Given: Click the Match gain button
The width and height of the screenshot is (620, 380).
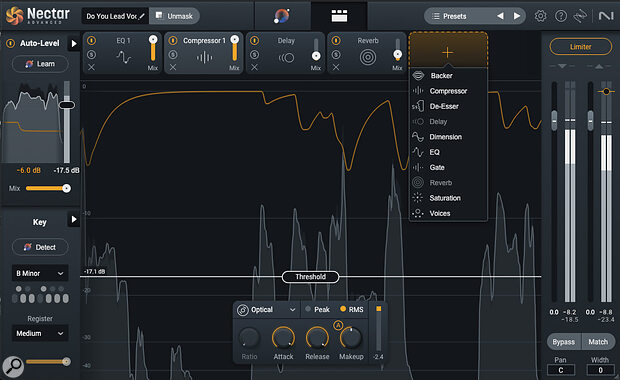Looking at the screenshot, I should pos(598,342).
